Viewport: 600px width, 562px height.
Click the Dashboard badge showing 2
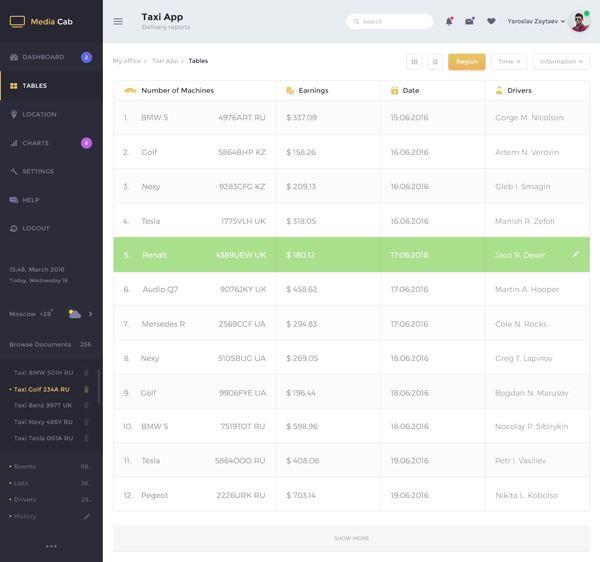[86, 57]
